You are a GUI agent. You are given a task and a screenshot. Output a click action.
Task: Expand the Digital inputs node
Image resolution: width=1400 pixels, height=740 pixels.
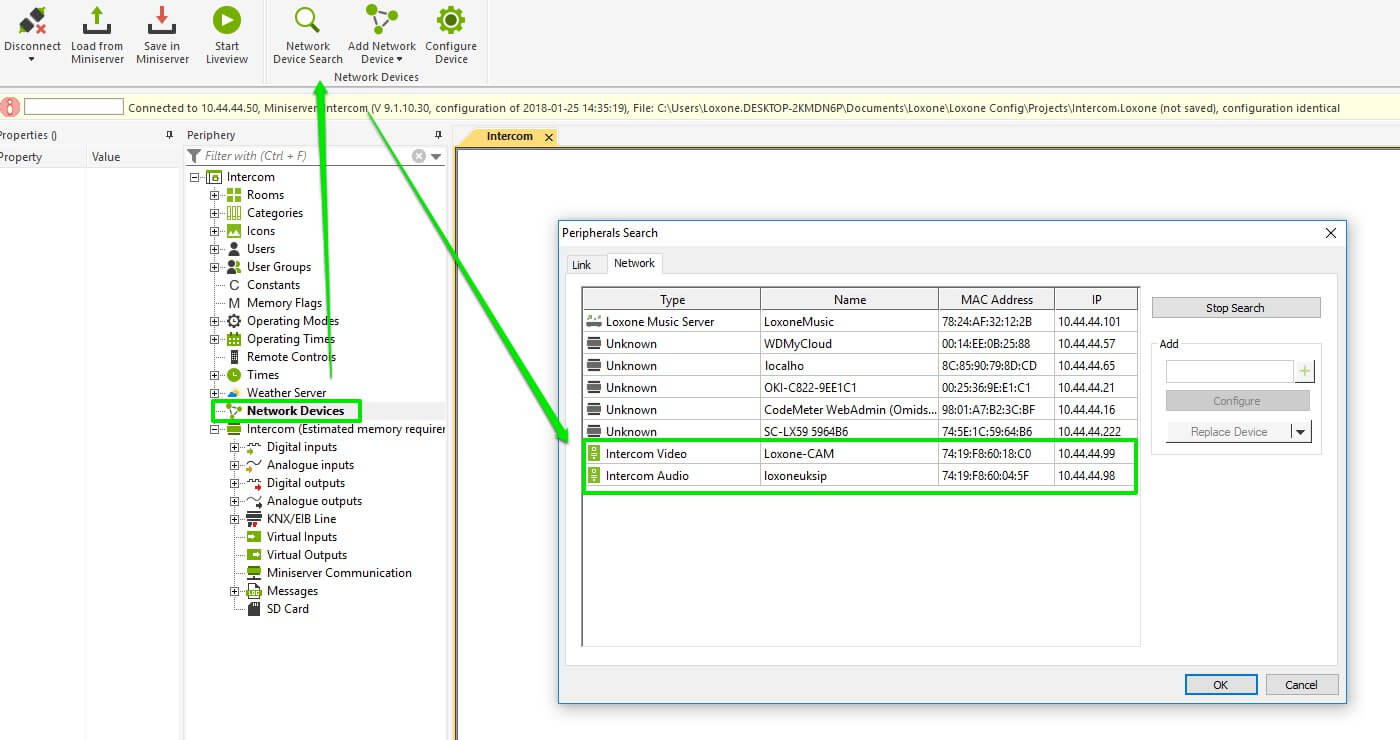(234, 447)
